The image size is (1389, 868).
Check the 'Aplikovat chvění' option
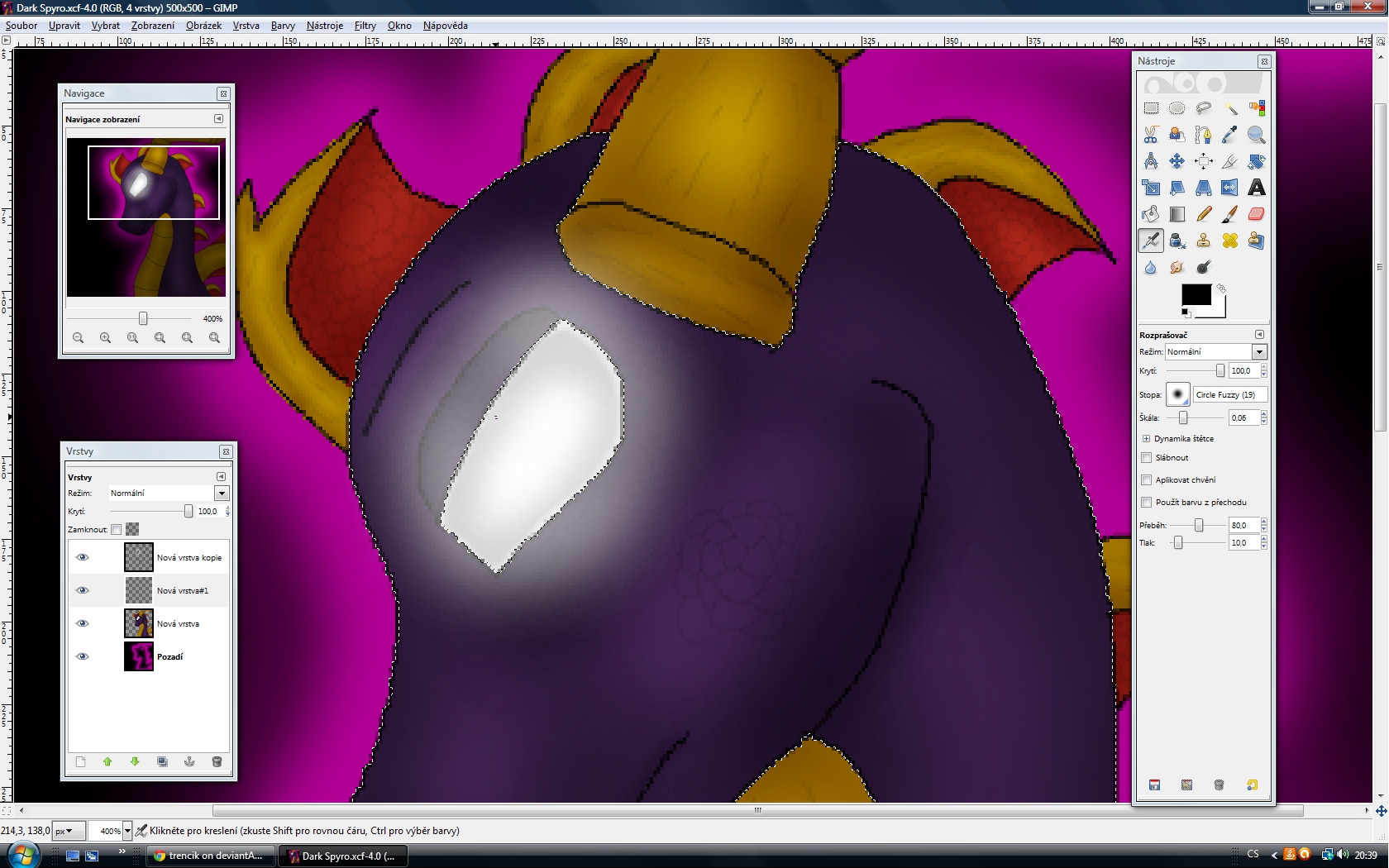click(1147, 480)
